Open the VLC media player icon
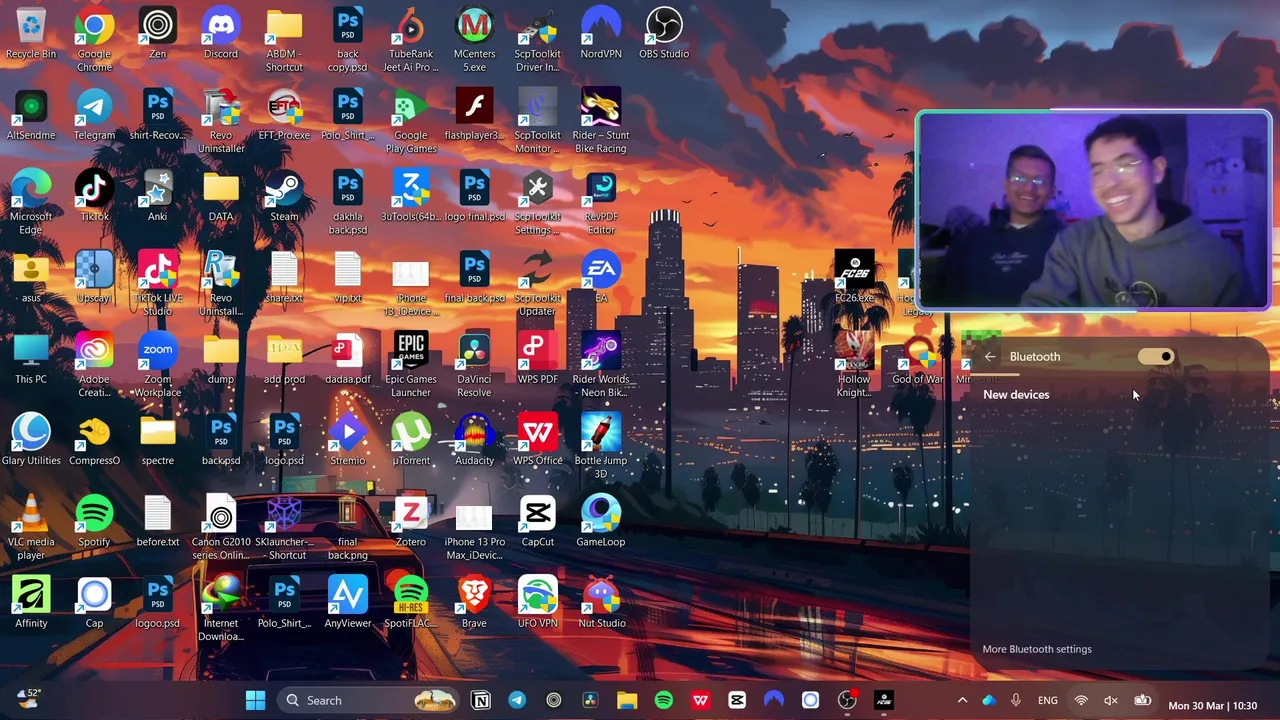This screenshot has width=1280, height=720. pyautogui.click(x=31, y=528)
